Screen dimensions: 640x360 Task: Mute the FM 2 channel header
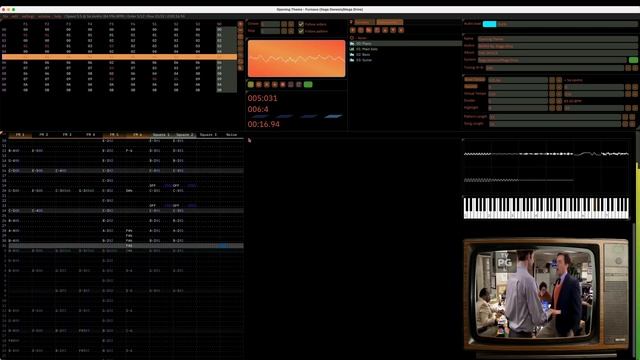tap(44, 134)
